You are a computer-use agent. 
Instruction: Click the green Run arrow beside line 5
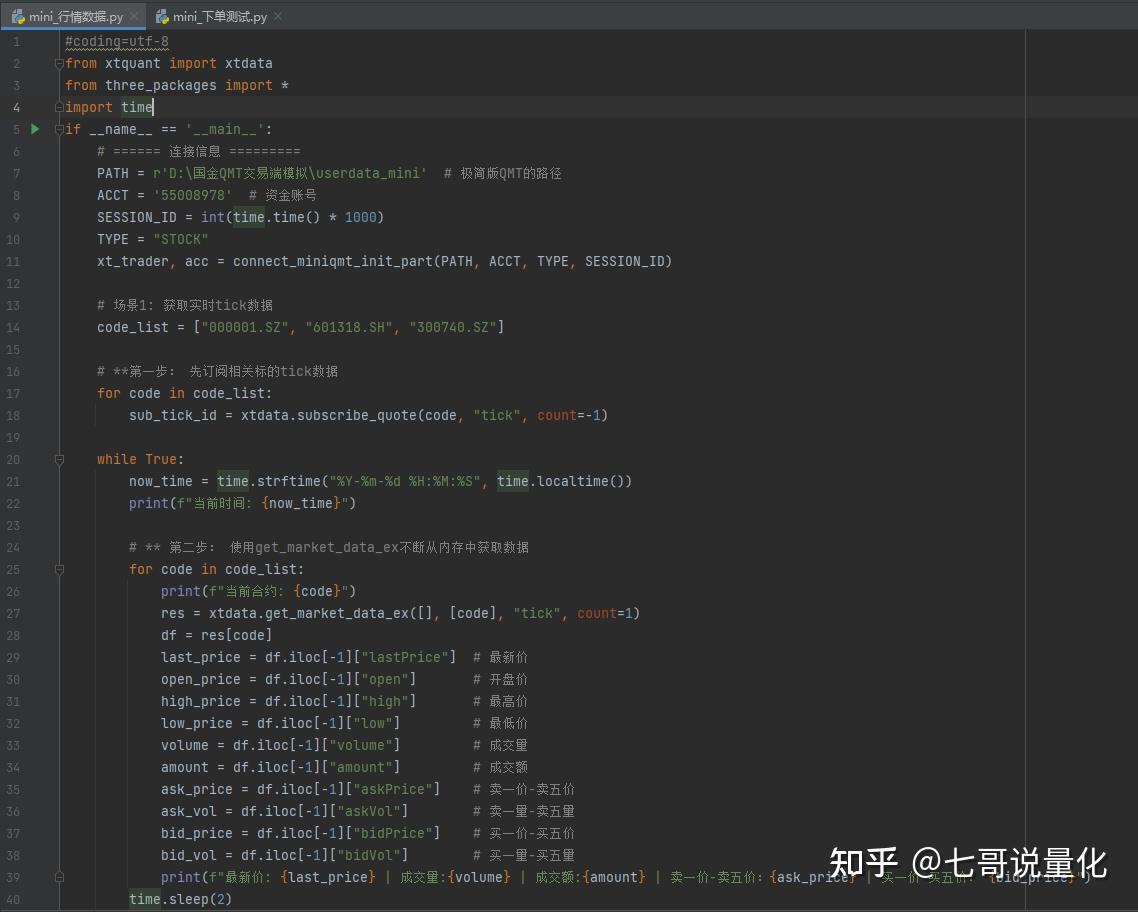click(35, 129)
